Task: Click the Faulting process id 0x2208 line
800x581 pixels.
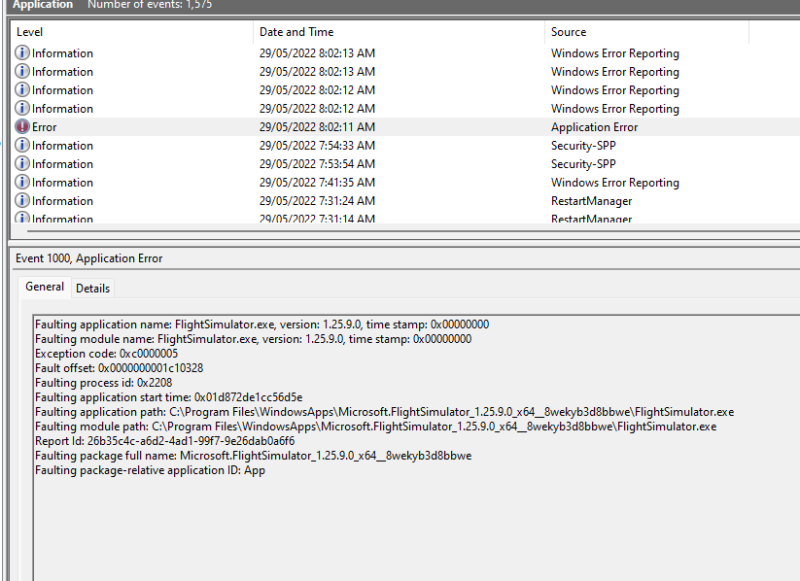Action: tap(104, 383)
